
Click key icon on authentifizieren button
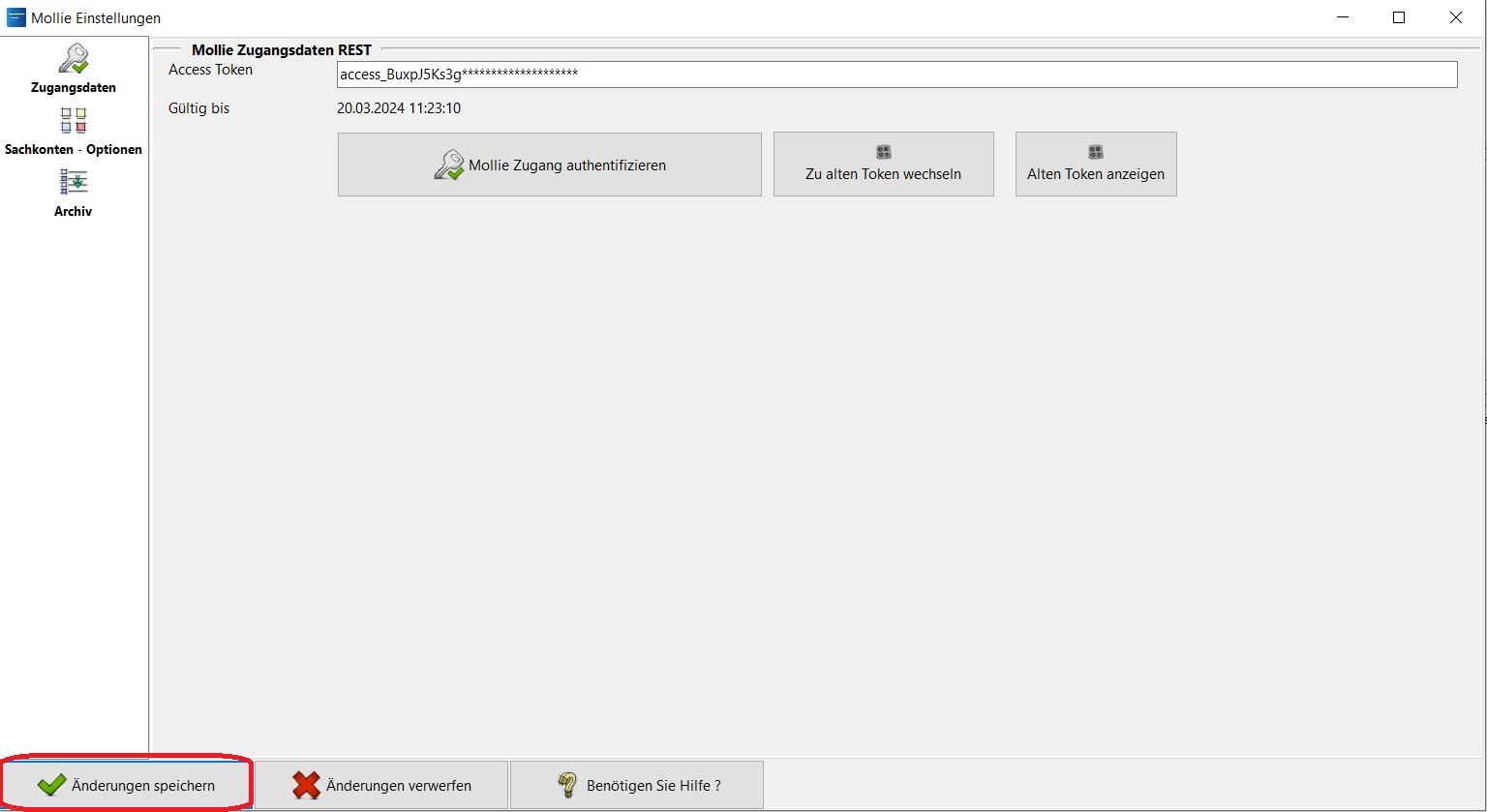point(449,165)
